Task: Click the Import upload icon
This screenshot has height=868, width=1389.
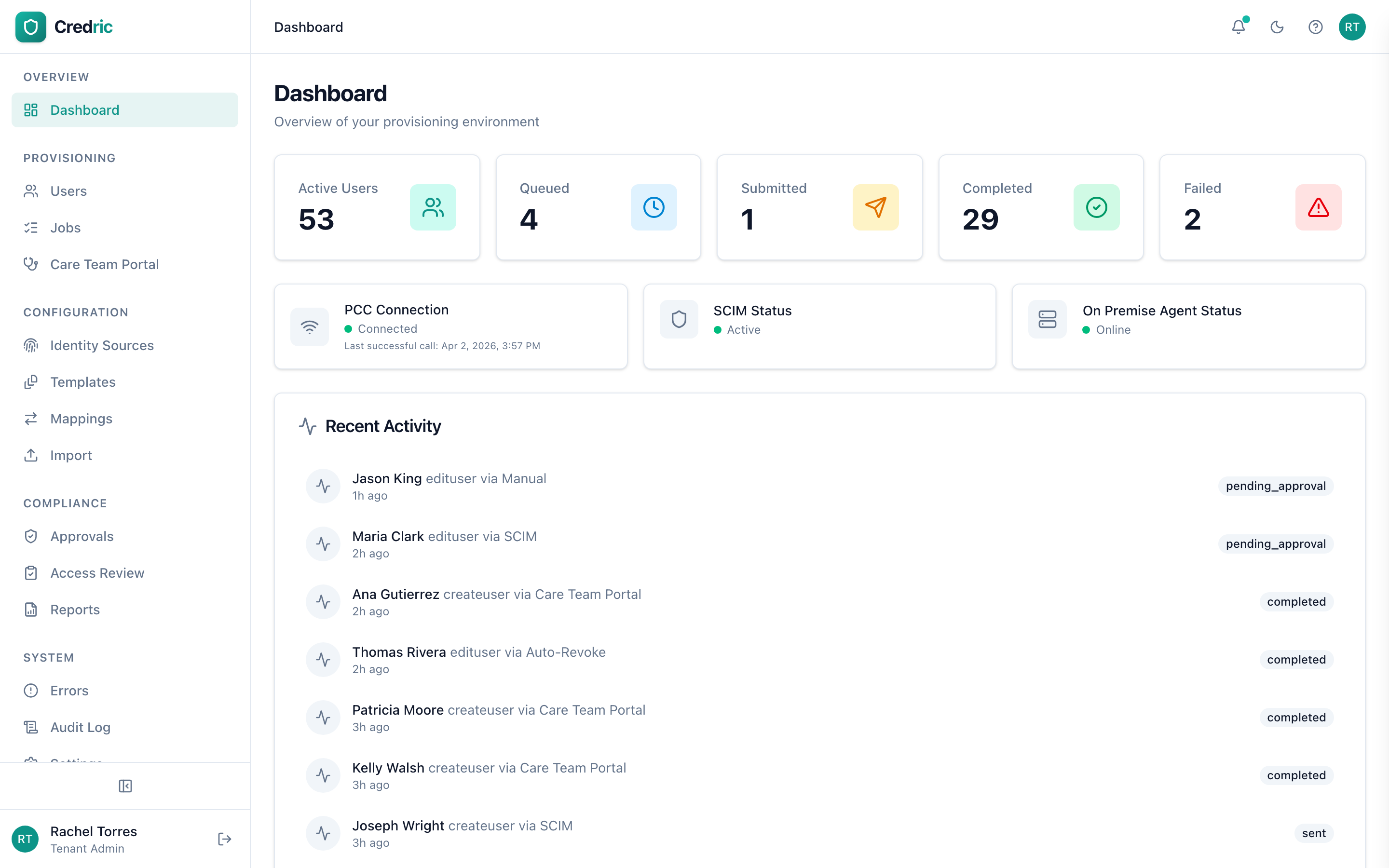Action: pos(31,455)
